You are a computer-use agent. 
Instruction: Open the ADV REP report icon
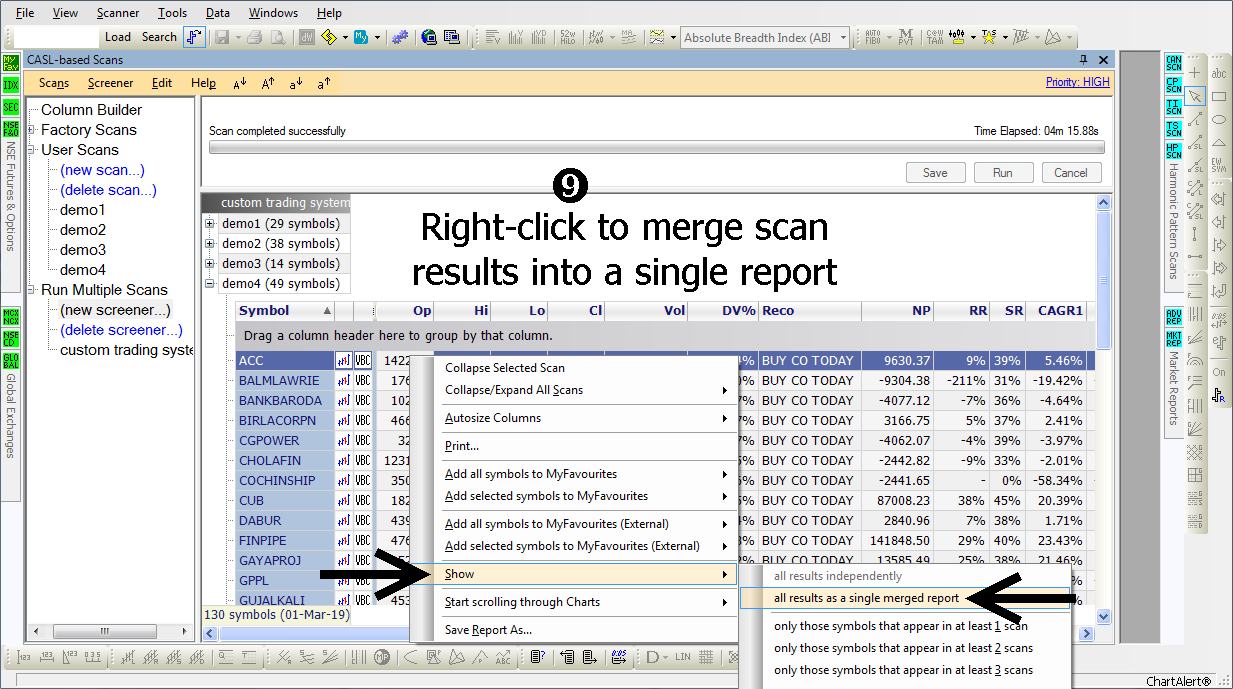click(x=1174, y=315)
